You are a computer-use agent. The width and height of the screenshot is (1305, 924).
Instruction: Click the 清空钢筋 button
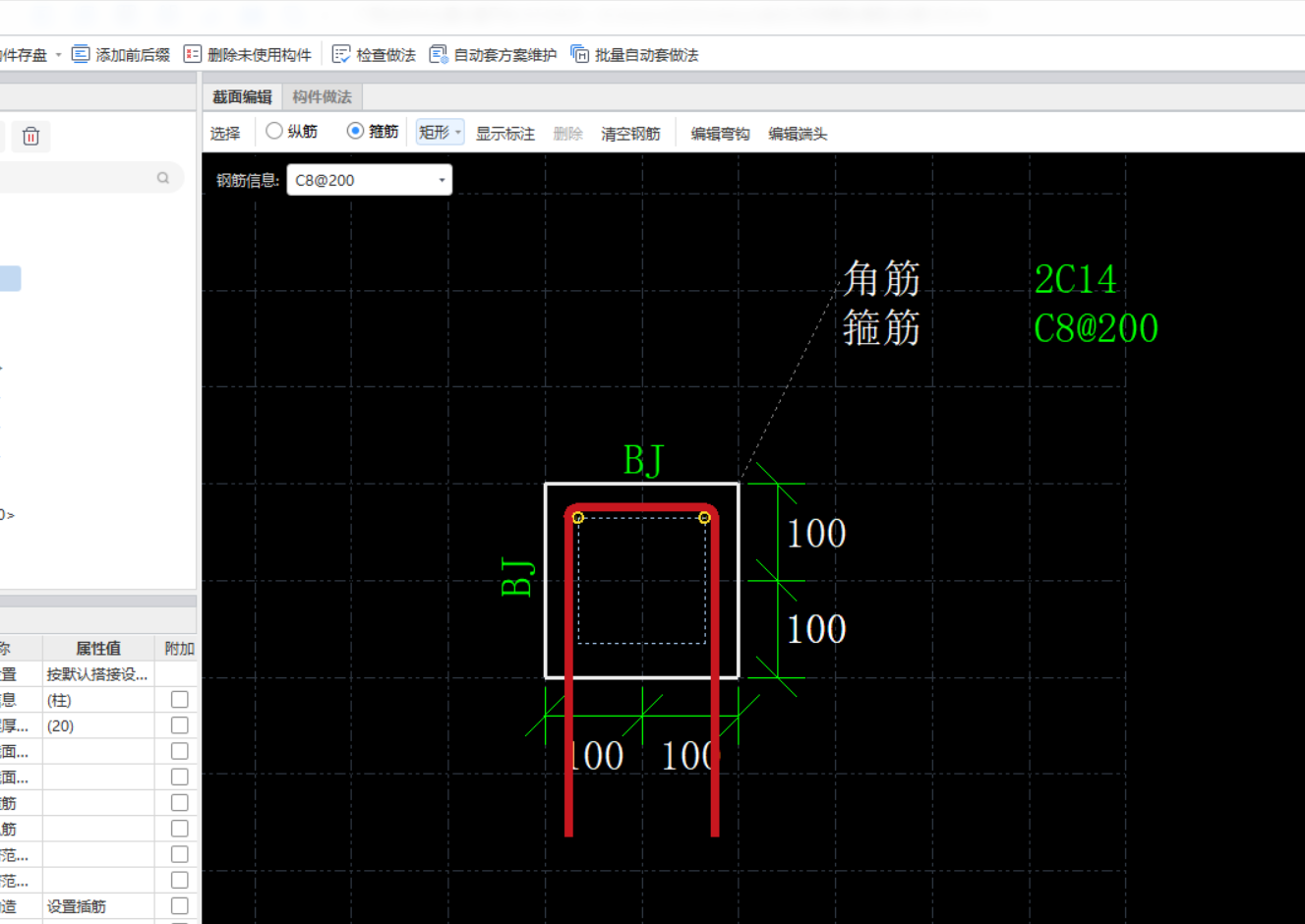[630, 134]
